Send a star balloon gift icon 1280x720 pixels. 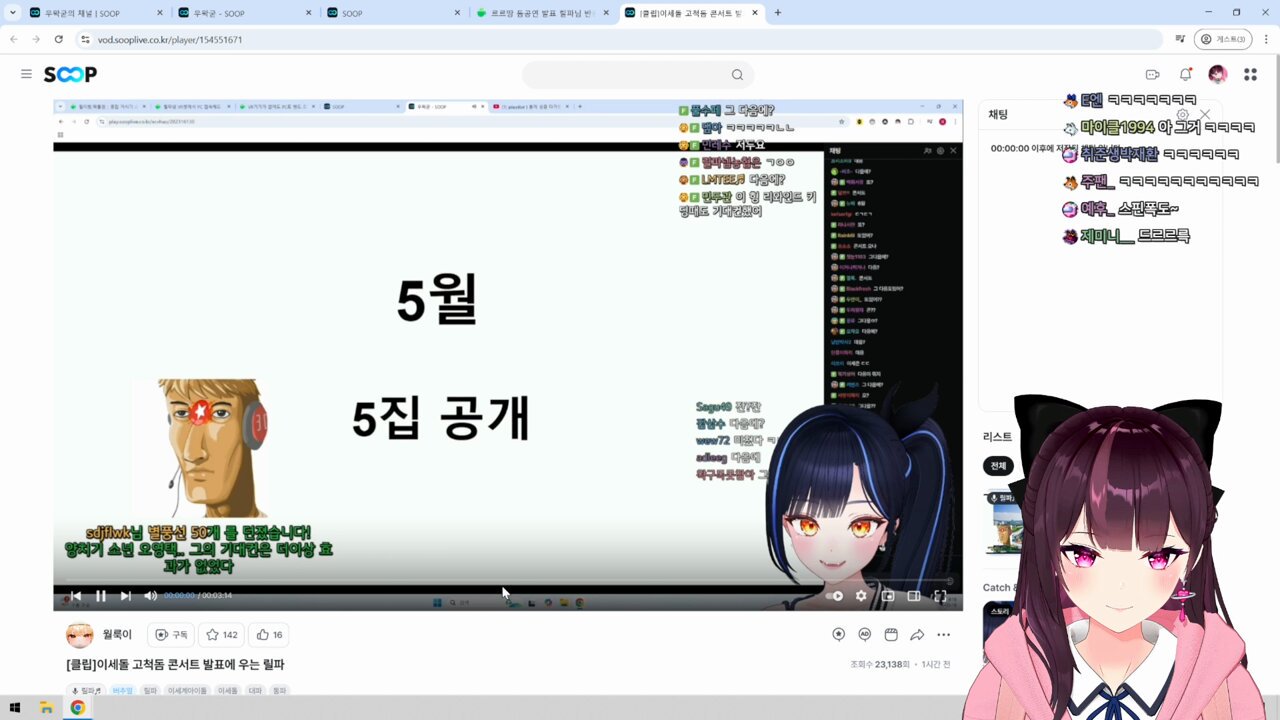point(838,635)
